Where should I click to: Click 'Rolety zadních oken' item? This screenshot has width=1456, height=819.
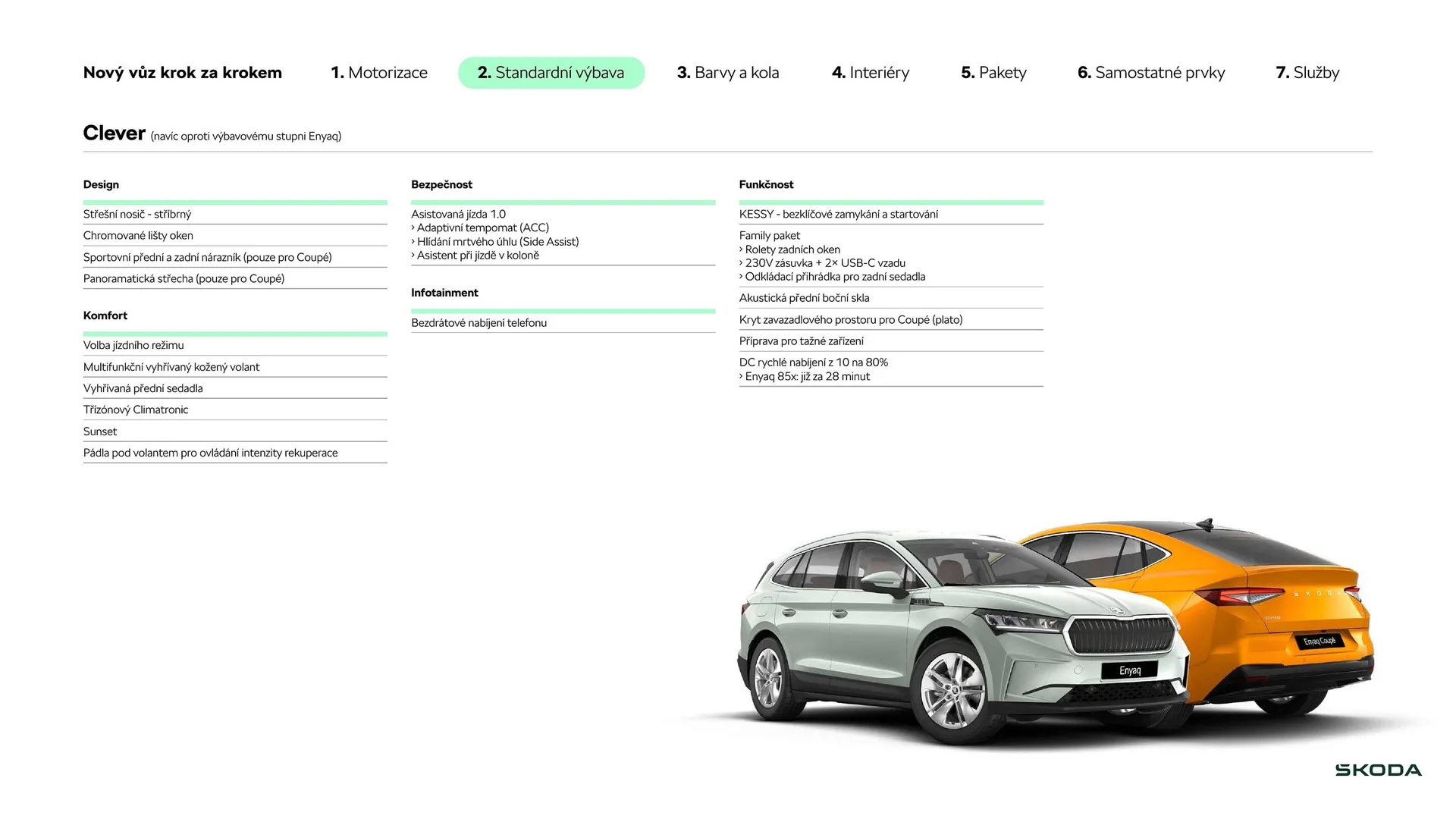point(789,249)
